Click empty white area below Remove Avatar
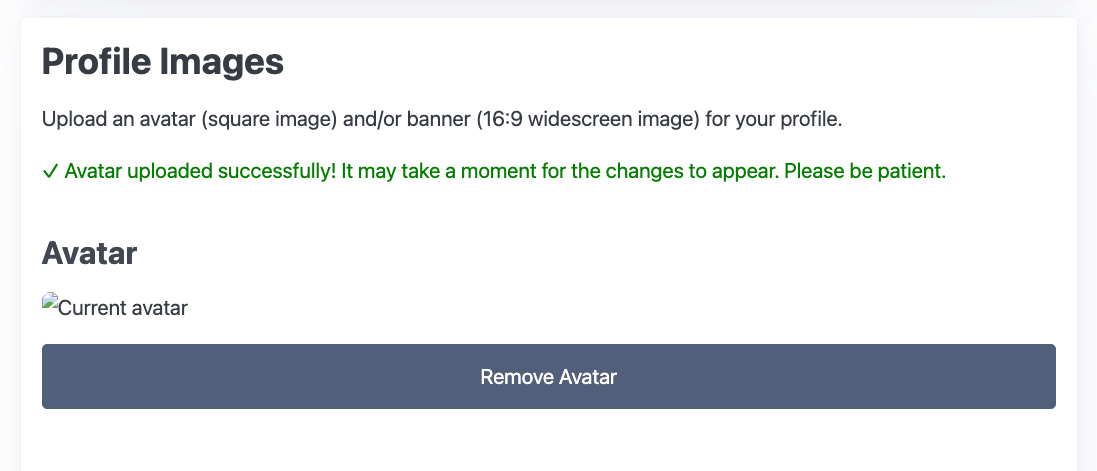The height and width of the screenshot is (471, 1097). [x=548, y=440]
